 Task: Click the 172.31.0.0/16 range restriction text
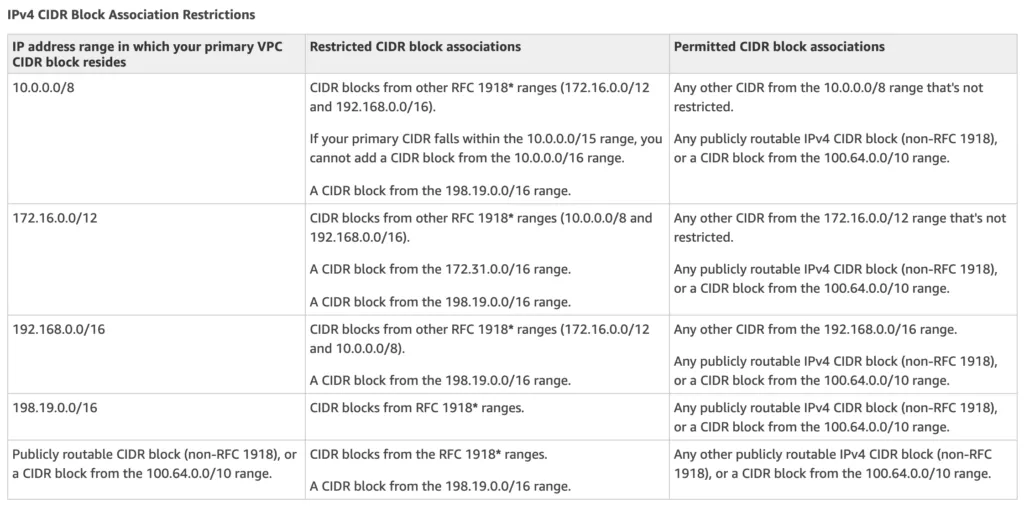pos(440,270)
